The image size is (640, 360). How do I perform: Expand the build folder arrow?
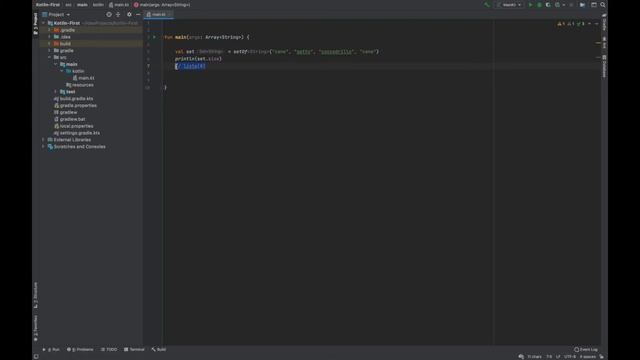point(50,44)
